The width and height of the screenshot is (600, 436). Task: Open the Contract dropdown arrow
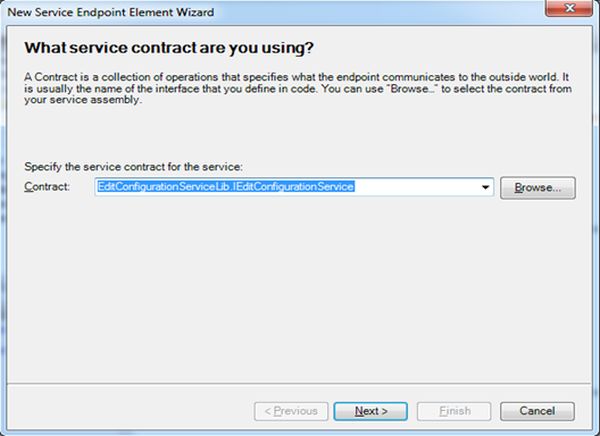click(x=485, y=187)
